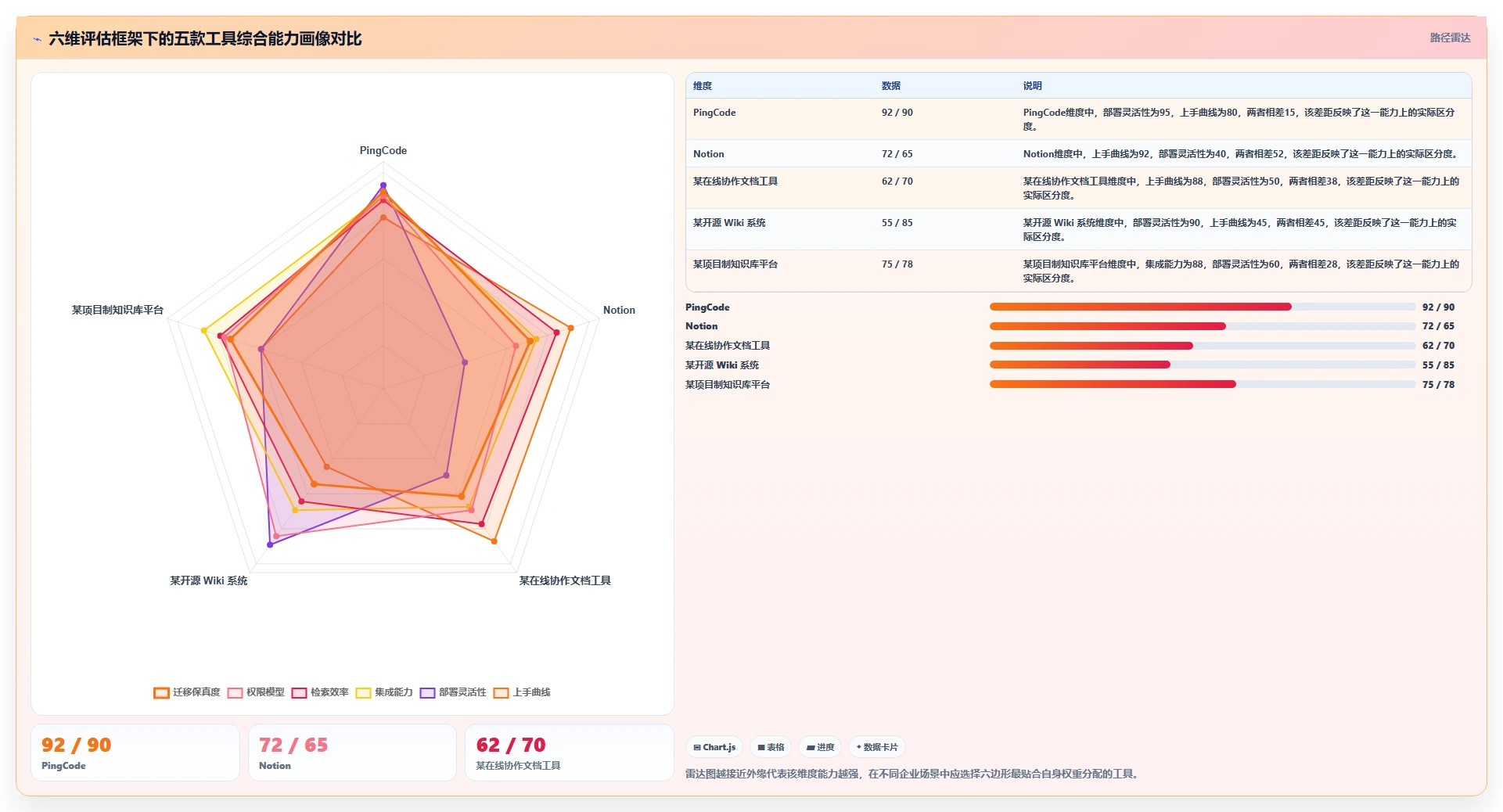Click the 92 / 90 value in the table

pos(897,113)
